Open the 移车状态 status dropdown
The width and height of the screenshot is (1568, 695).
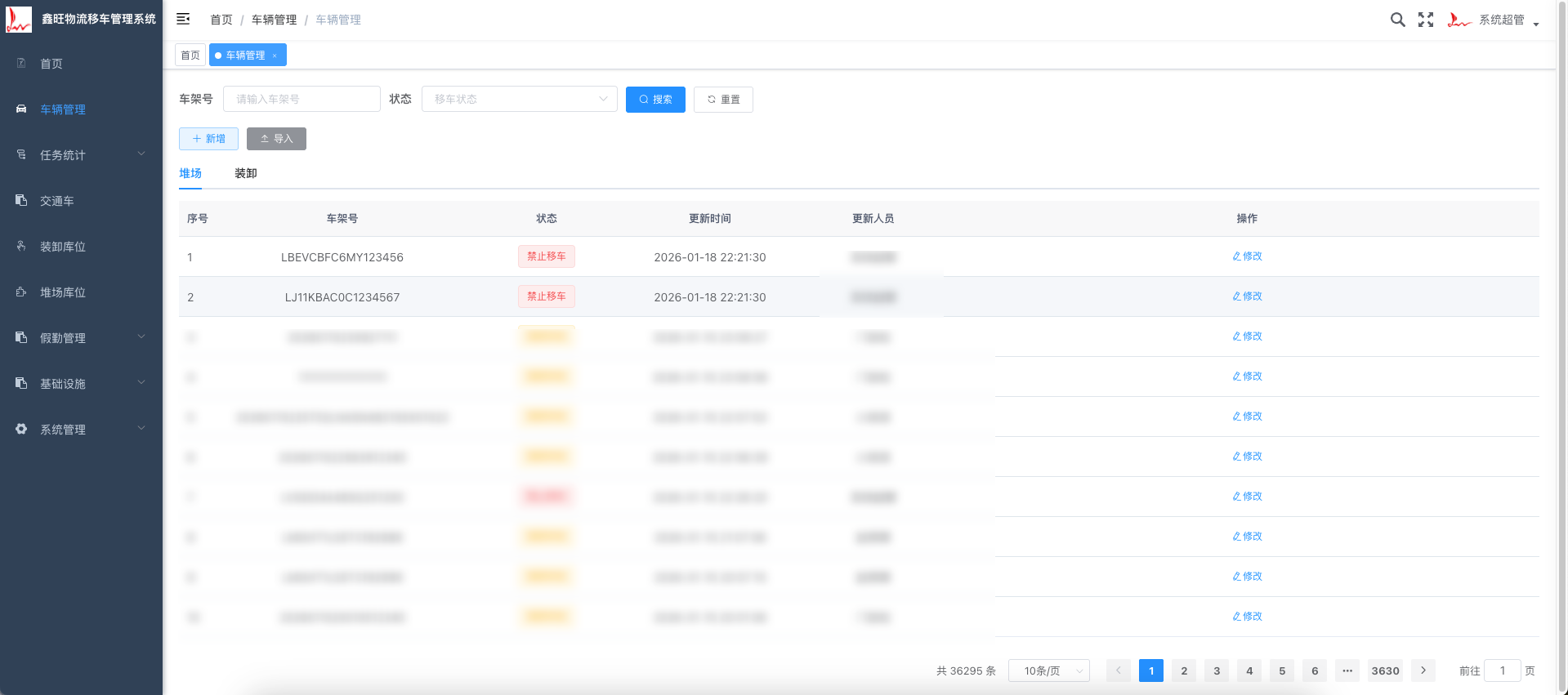click(519, 99)
